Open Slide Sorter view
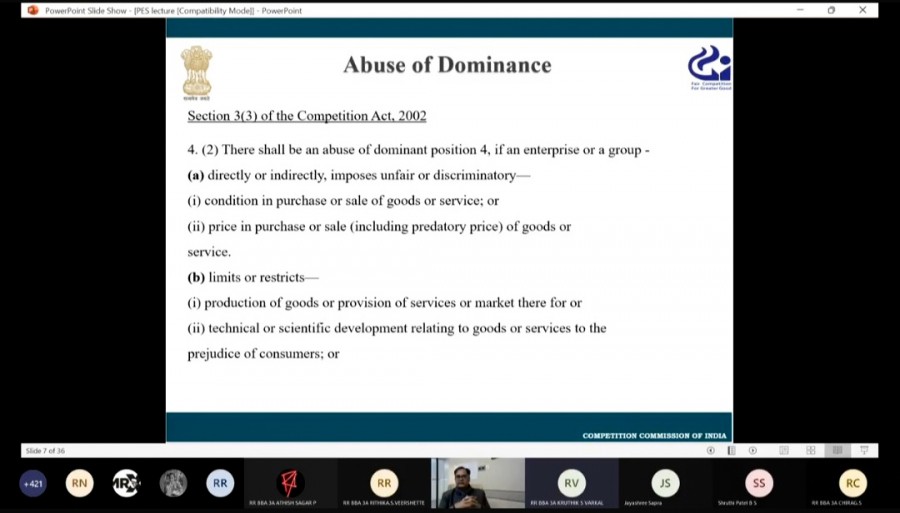 (x=811, y=450)
